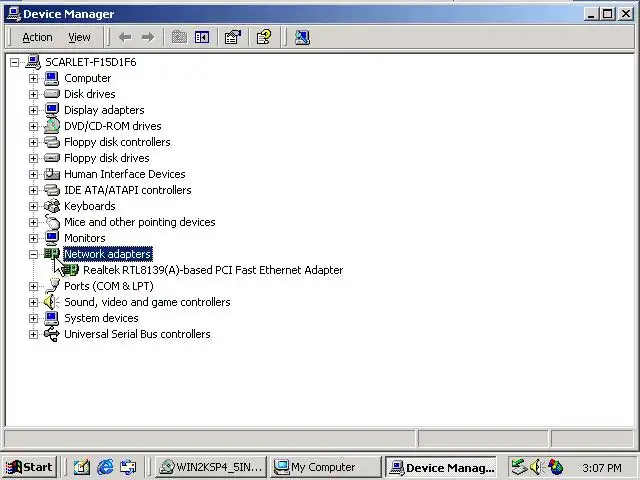This screenshot has height=480, width=640.
Task: Select the Floppy disk controllers label
Action: point(117,142)
